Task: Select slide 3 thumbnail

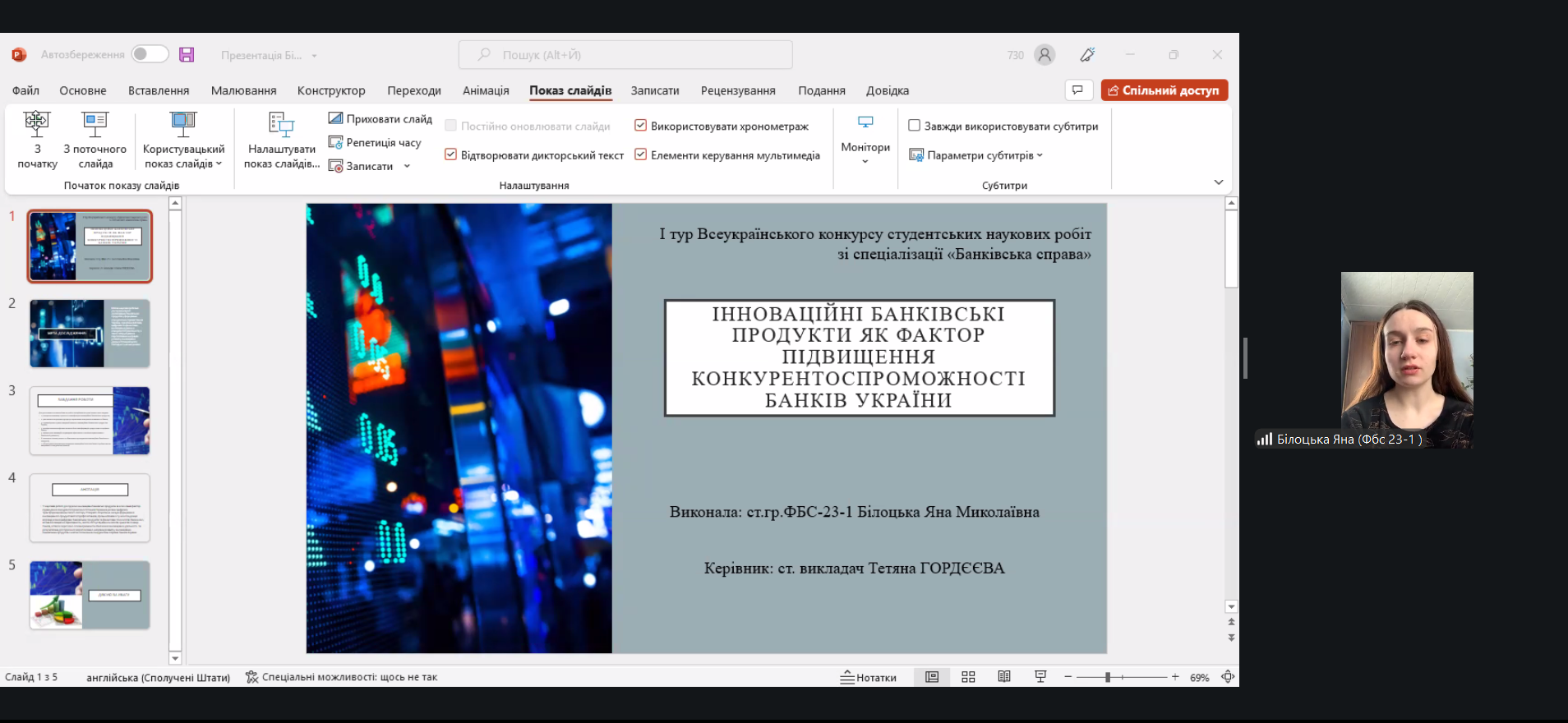Action: [x=90, y=421]
